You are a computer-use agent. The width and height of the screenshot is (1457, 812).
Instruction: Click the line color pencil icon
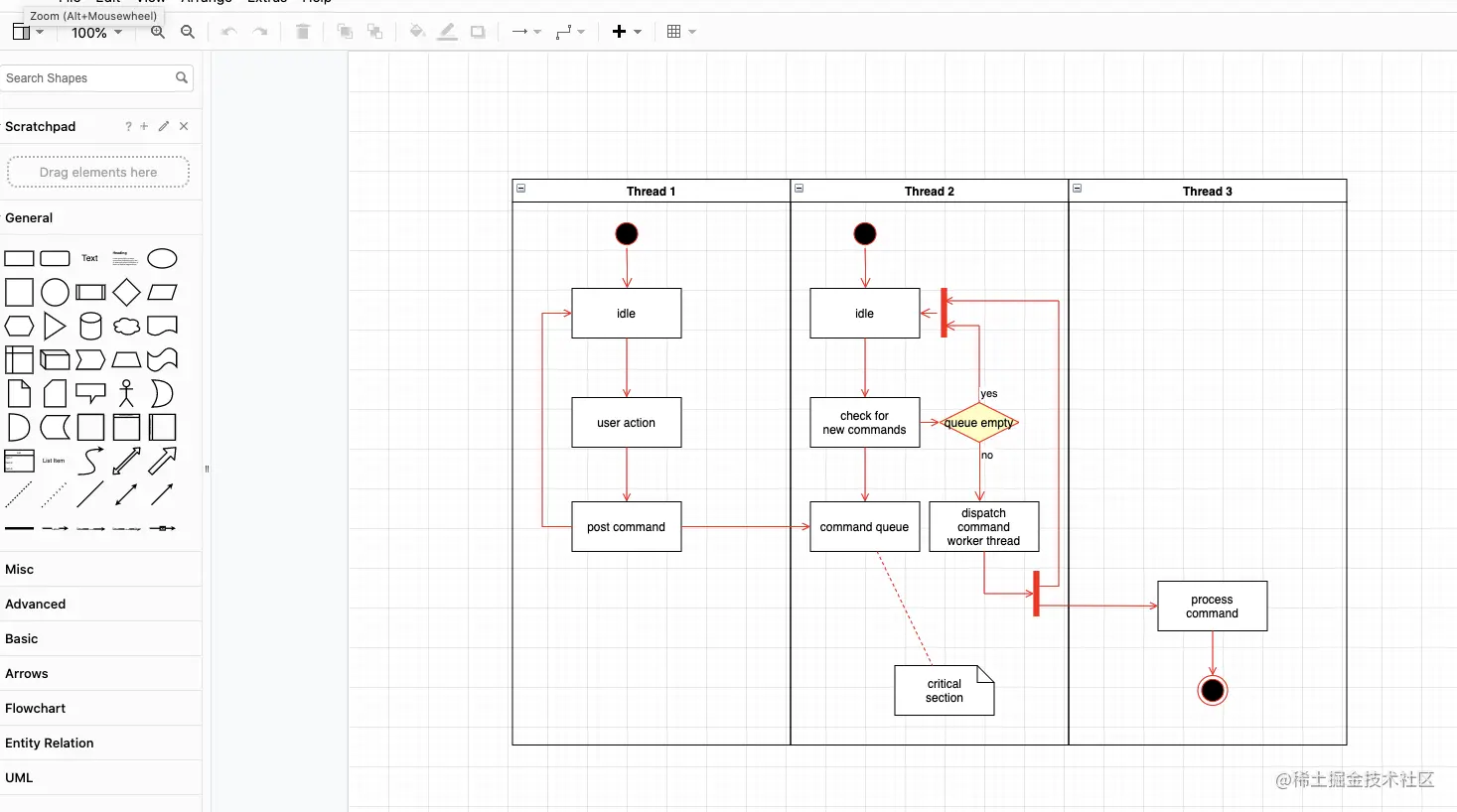[x=448, y=32]
